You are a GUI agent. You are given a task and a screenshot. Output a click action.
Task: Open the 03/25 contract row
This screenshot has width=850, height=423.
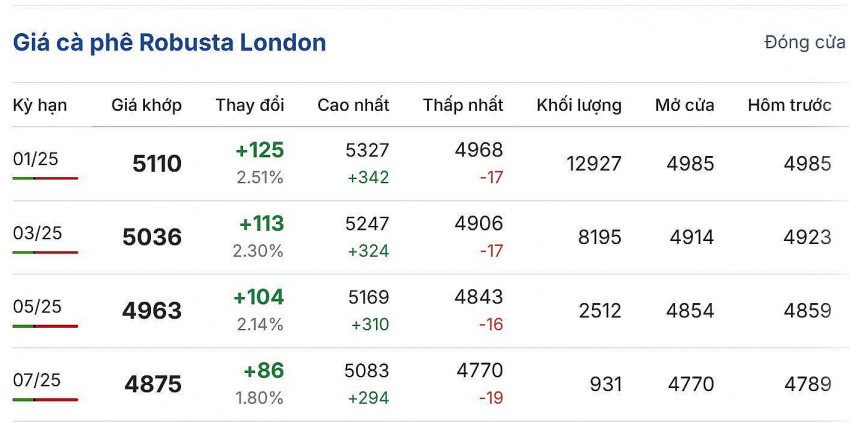pos(37,233)
